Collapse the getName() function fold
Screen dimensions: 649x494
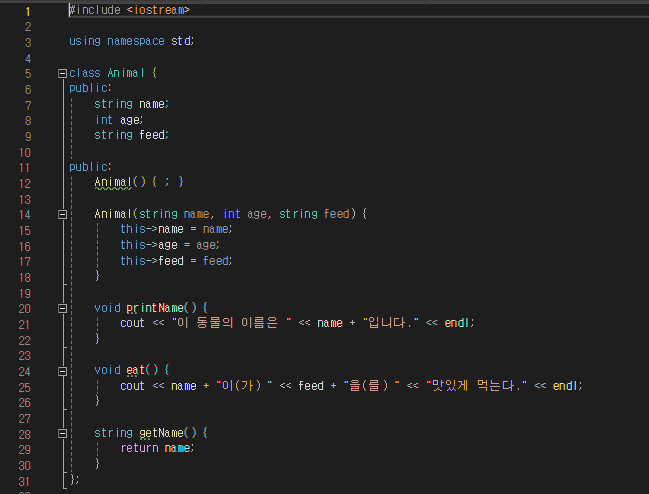[x=62, y=434]
